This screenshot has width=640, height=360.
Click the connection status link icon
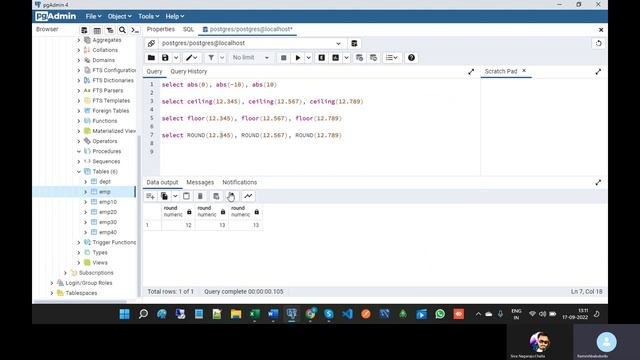click(x=151, y=43)
